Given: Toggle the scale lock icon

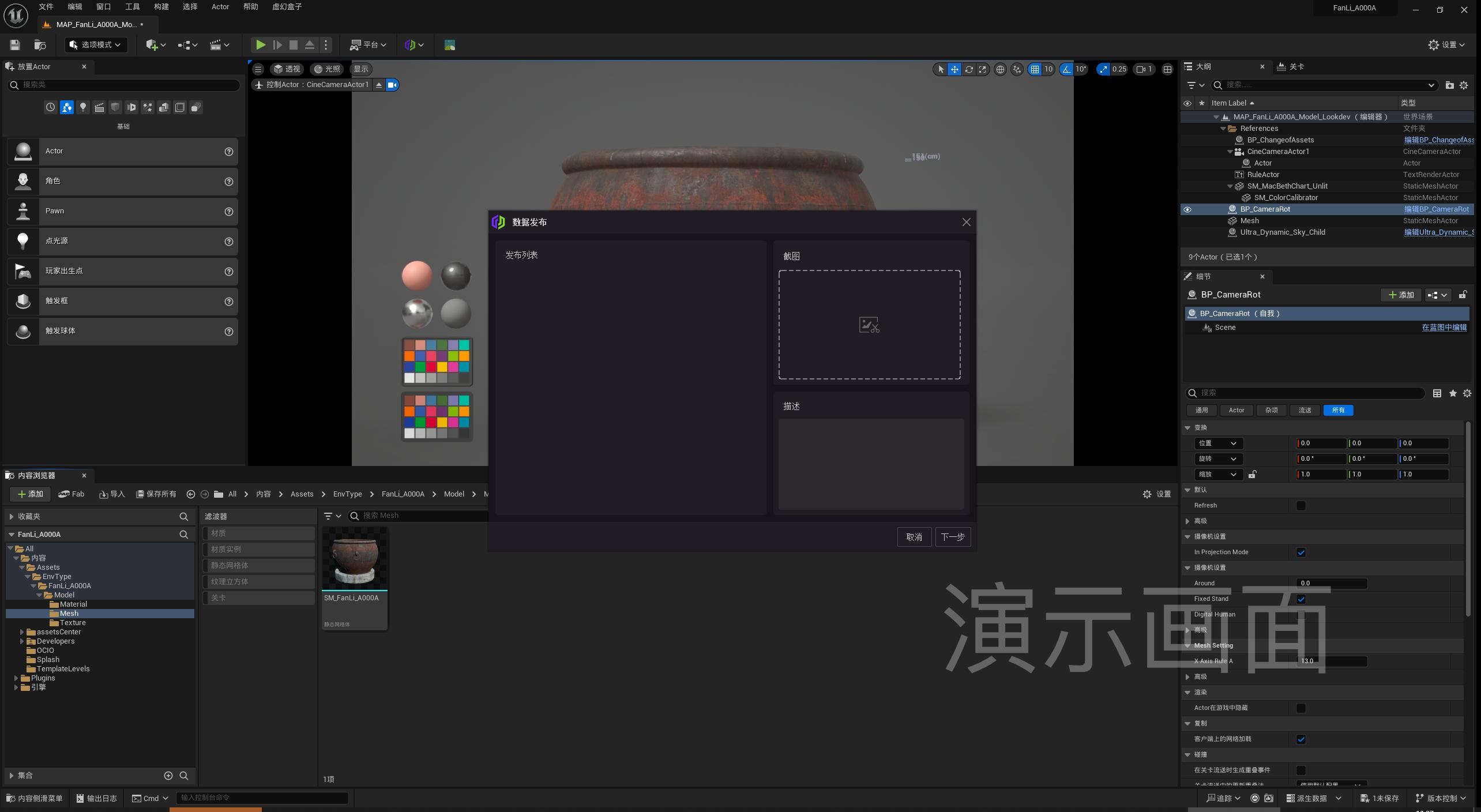Looking at the screenshot, I should (x=1253, y=475).
